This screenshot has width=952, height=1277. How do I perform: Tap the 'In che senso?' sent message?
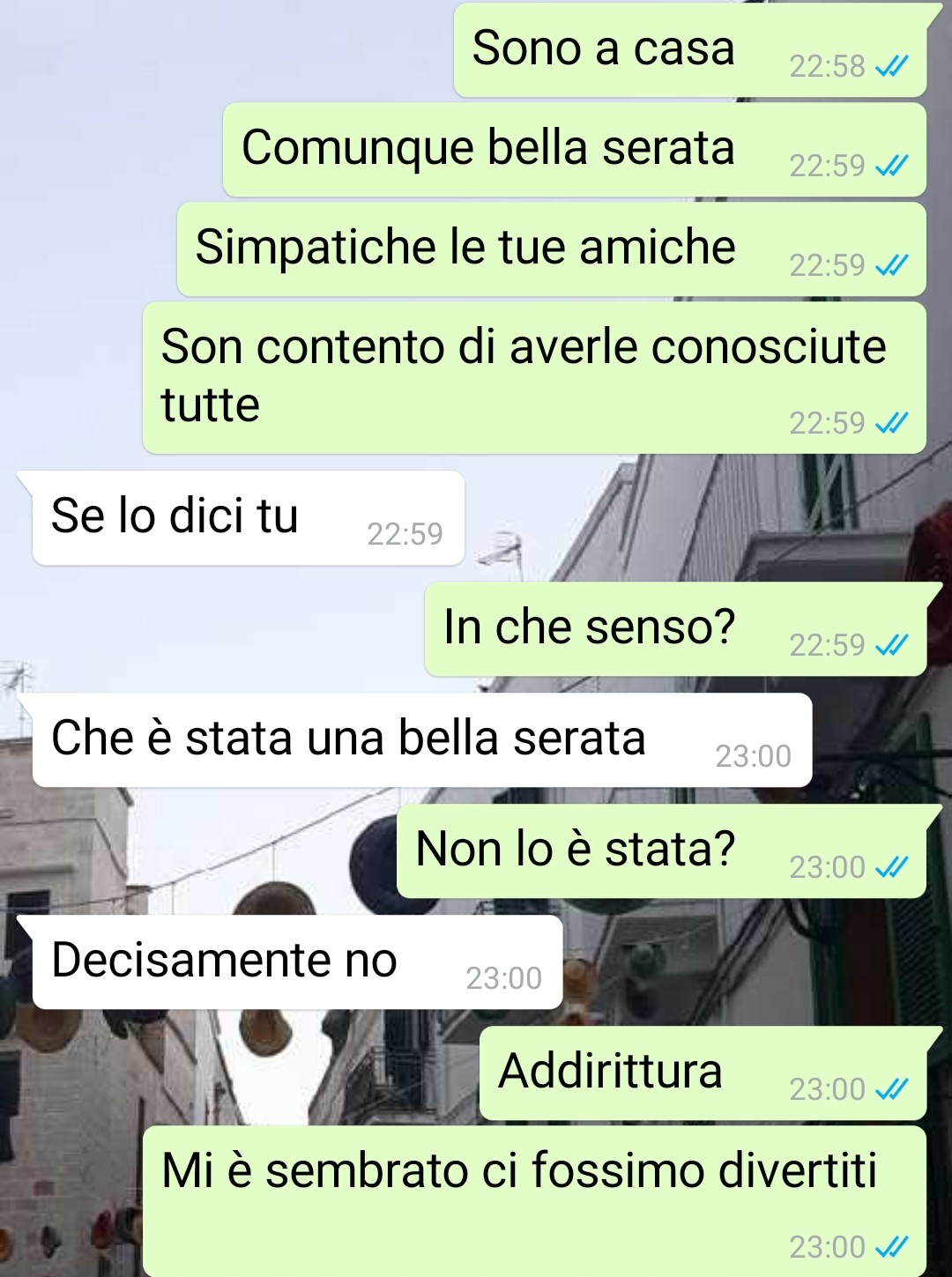[x=675, y=629]
